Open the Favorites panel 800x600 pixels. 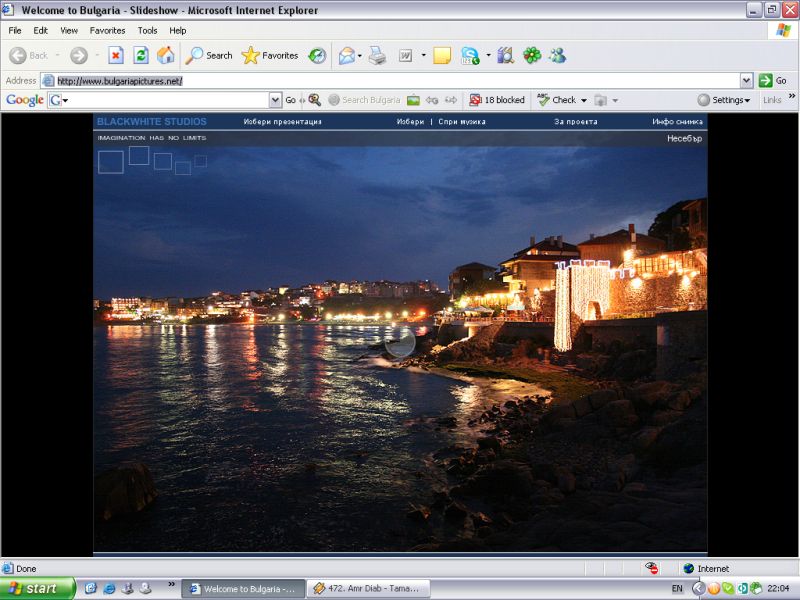coord(270,56)
